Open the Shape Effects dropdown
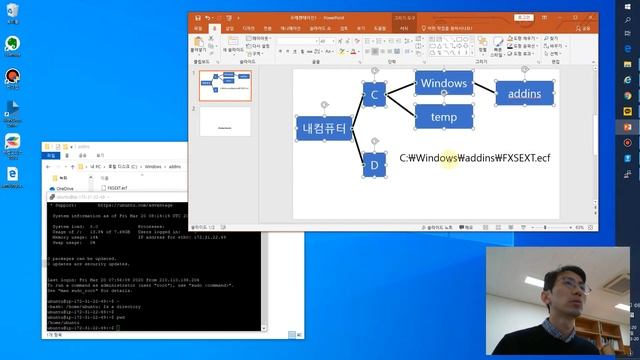640x360 pixels. click(521, 53)
